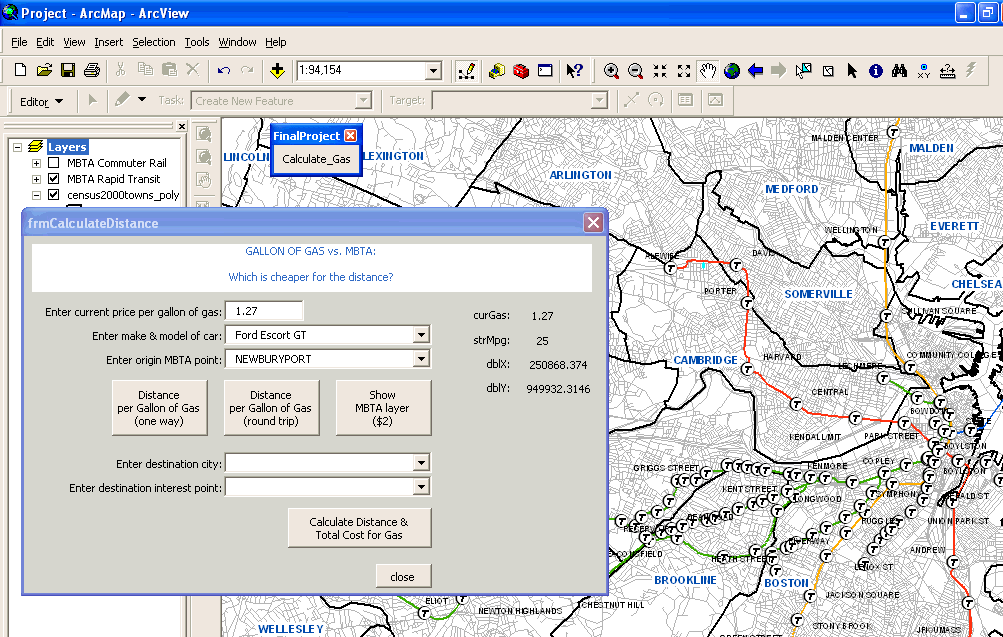Open the destination city dropdown
1003x637 pixels.
(421, 462)
